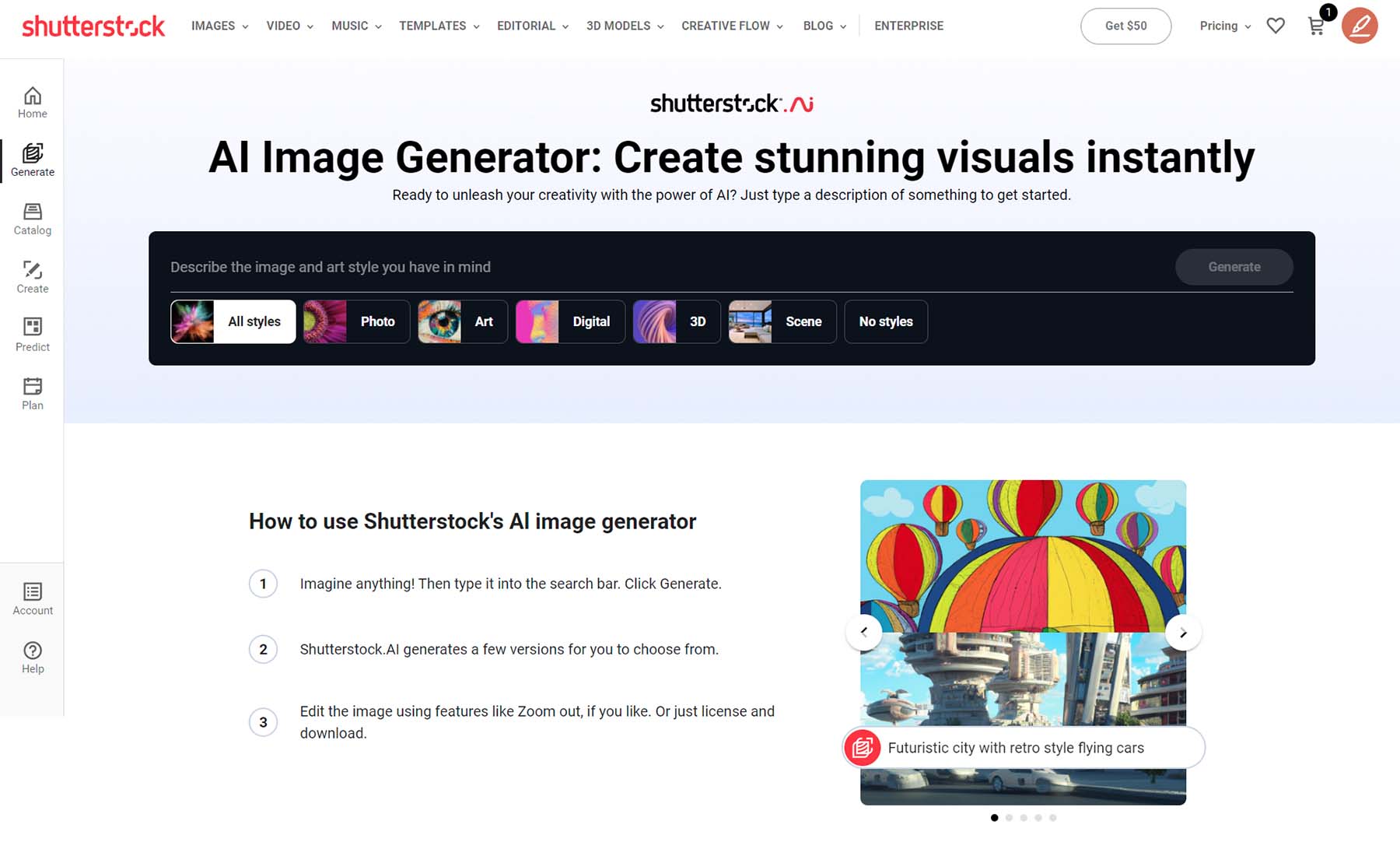
Task: Select the first carousel dot
Action: tap(994, 818)
